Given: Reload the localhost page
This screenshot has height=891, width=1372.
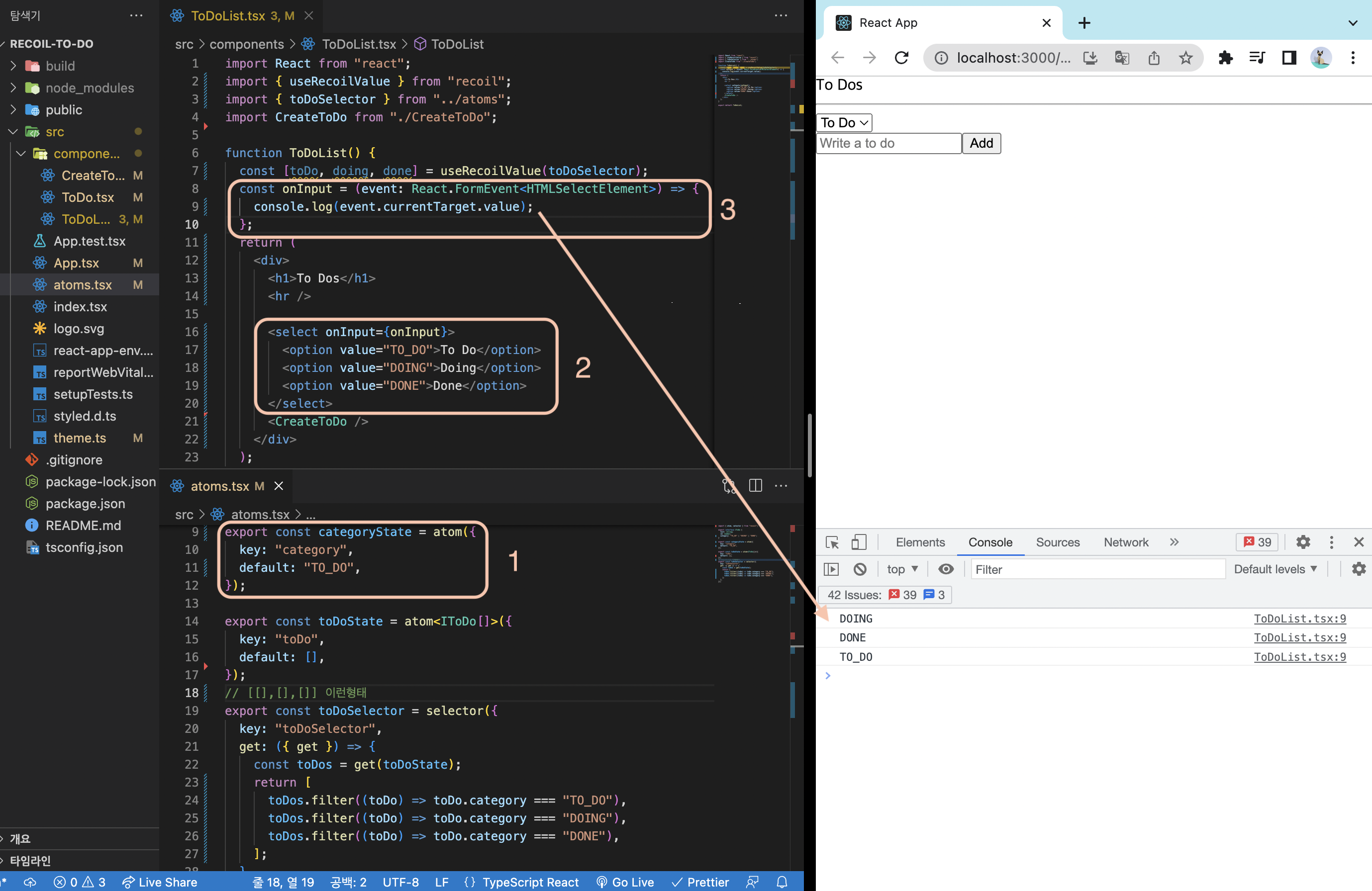Looking at the screenshot, I should point(901,58).
